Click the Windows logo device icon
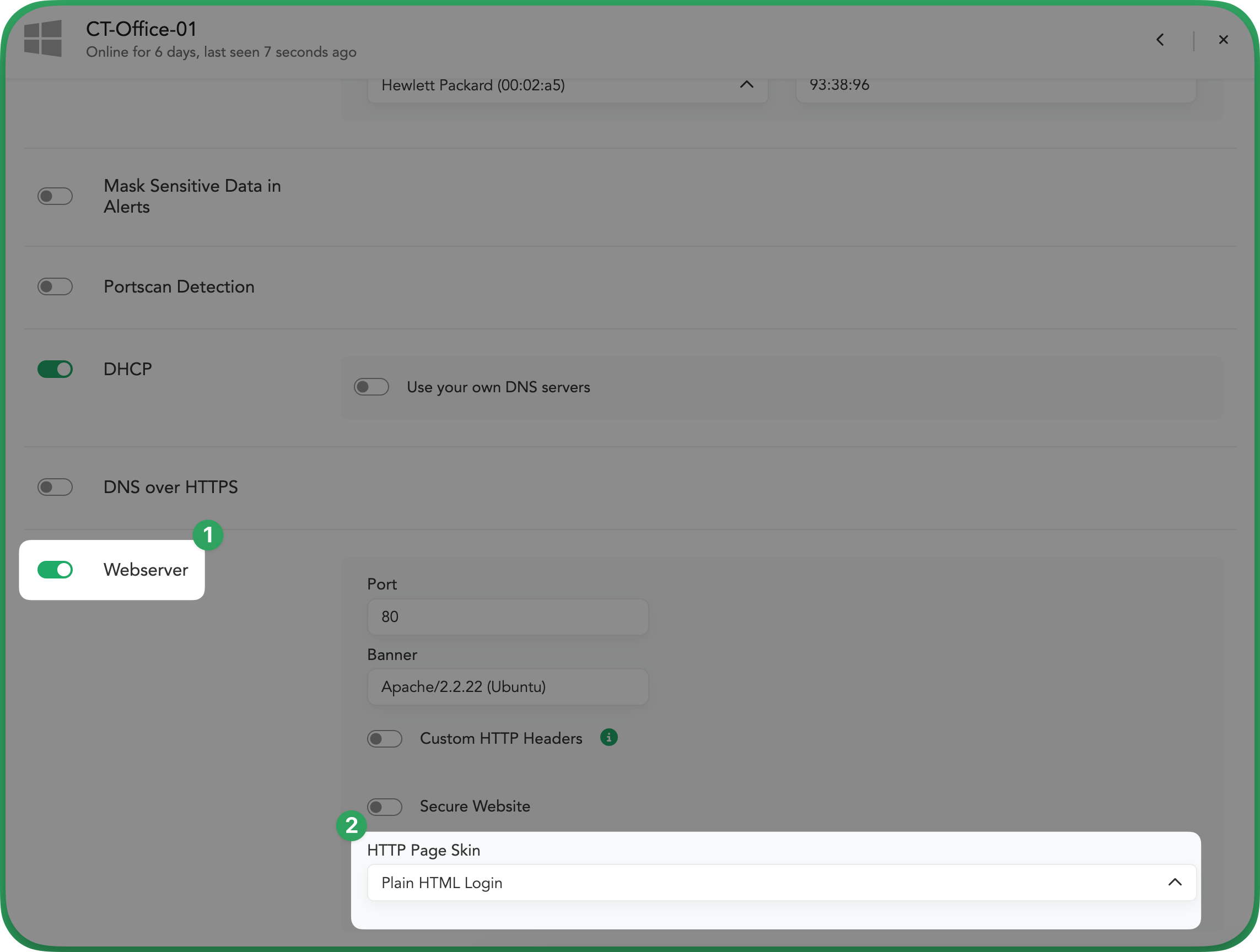The image size is (1260, 952). 43,39
